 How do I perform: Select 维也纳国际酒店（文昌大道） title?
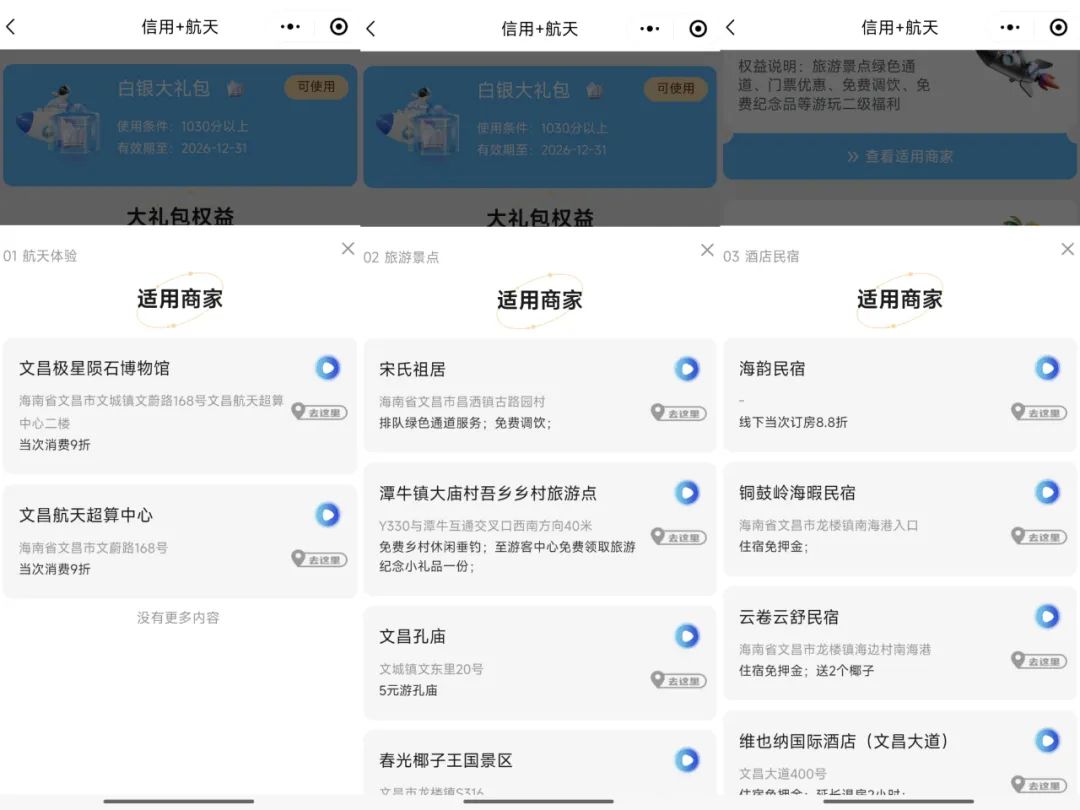pos(844,741)
